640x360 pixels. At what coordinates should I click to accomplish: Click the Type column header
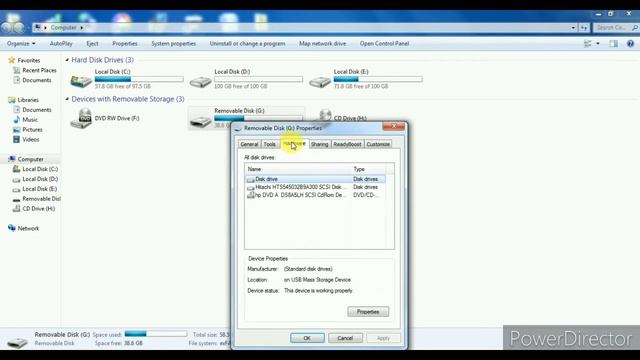[368, 169]
